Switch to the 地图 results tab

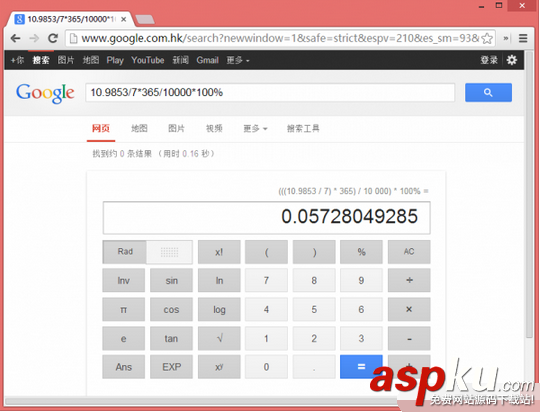139,128
